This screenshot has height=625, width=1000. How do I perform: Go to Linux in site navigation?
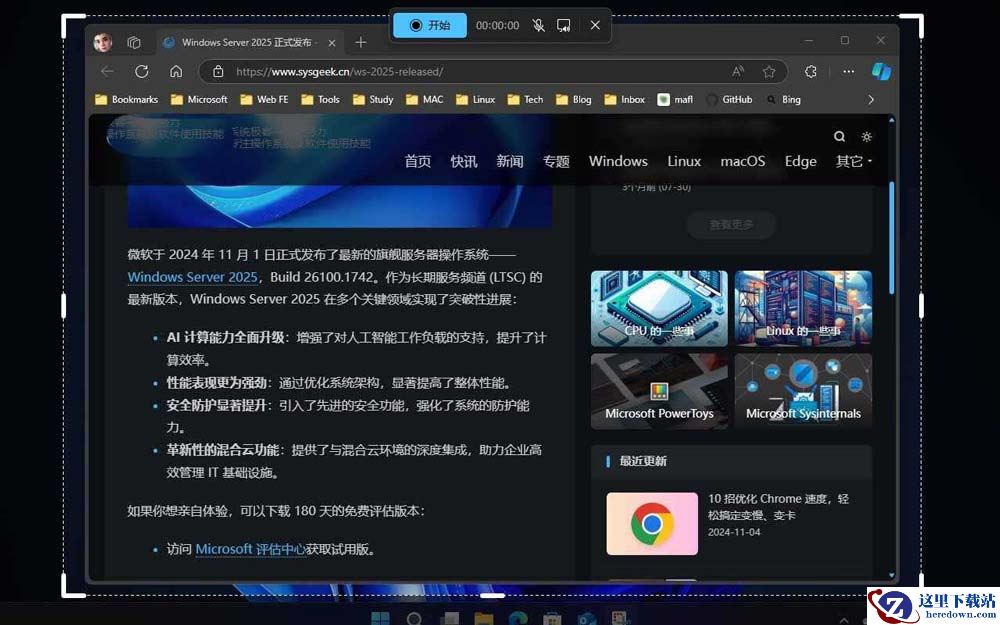[684, 161]
